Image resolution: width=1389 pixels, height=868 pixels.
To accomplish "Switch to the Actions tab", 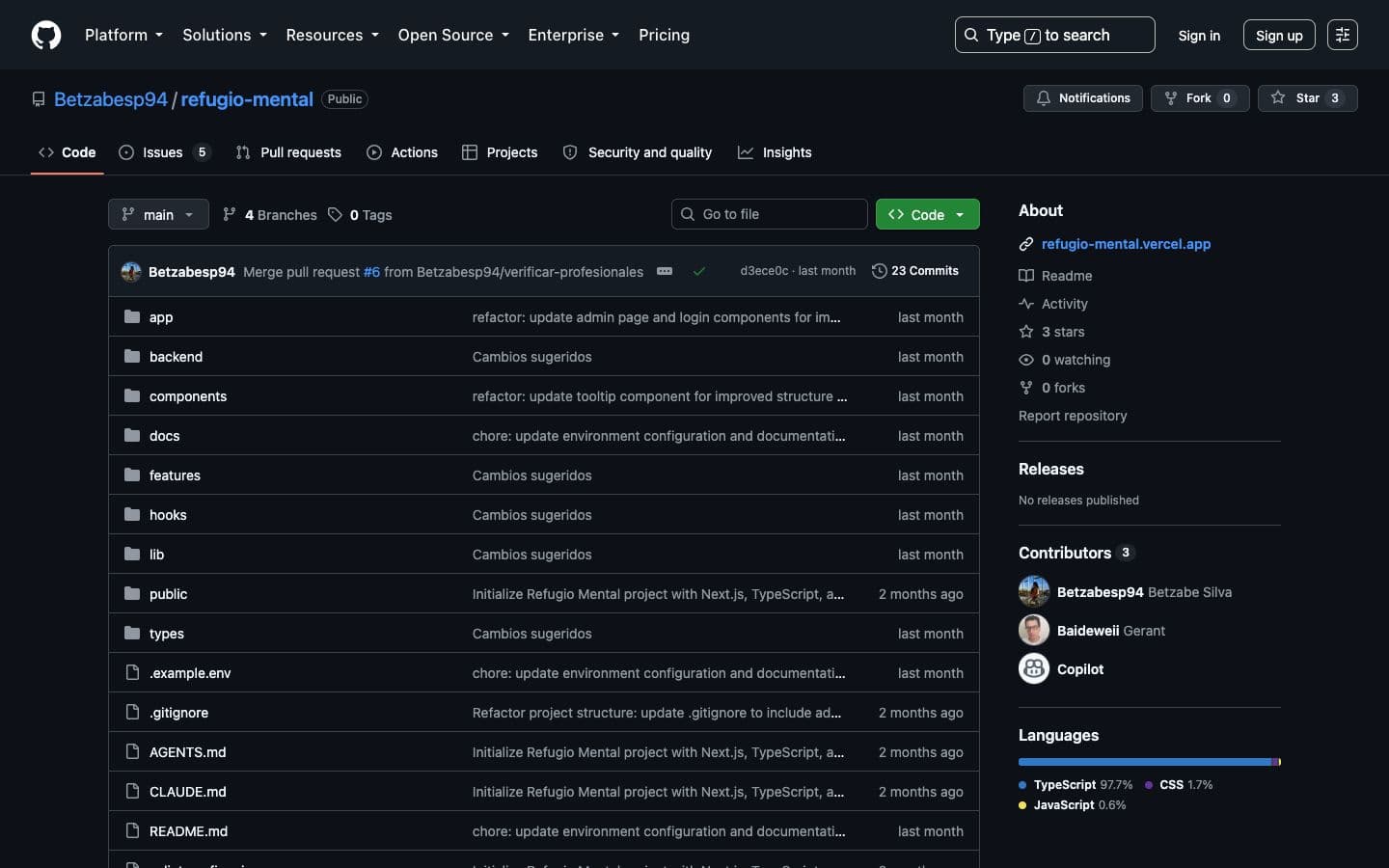I will (402, 152).
